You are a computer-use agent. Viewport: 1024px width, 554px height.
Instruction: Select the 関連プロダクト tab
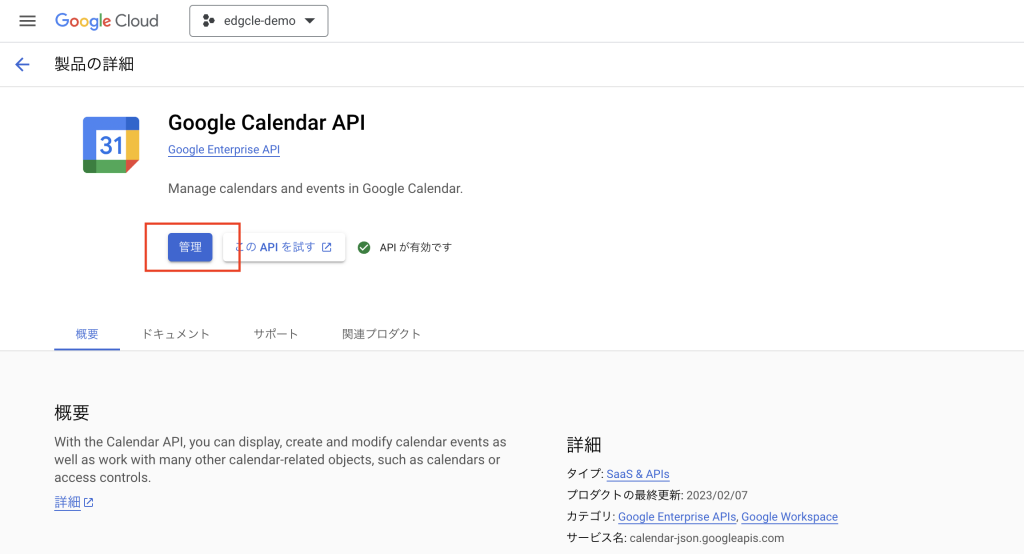pos(381,334)
